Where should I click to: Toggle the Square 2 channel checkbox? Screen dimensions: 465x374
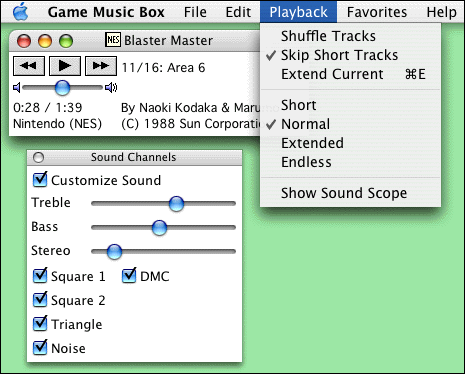[x=40, y=299]
